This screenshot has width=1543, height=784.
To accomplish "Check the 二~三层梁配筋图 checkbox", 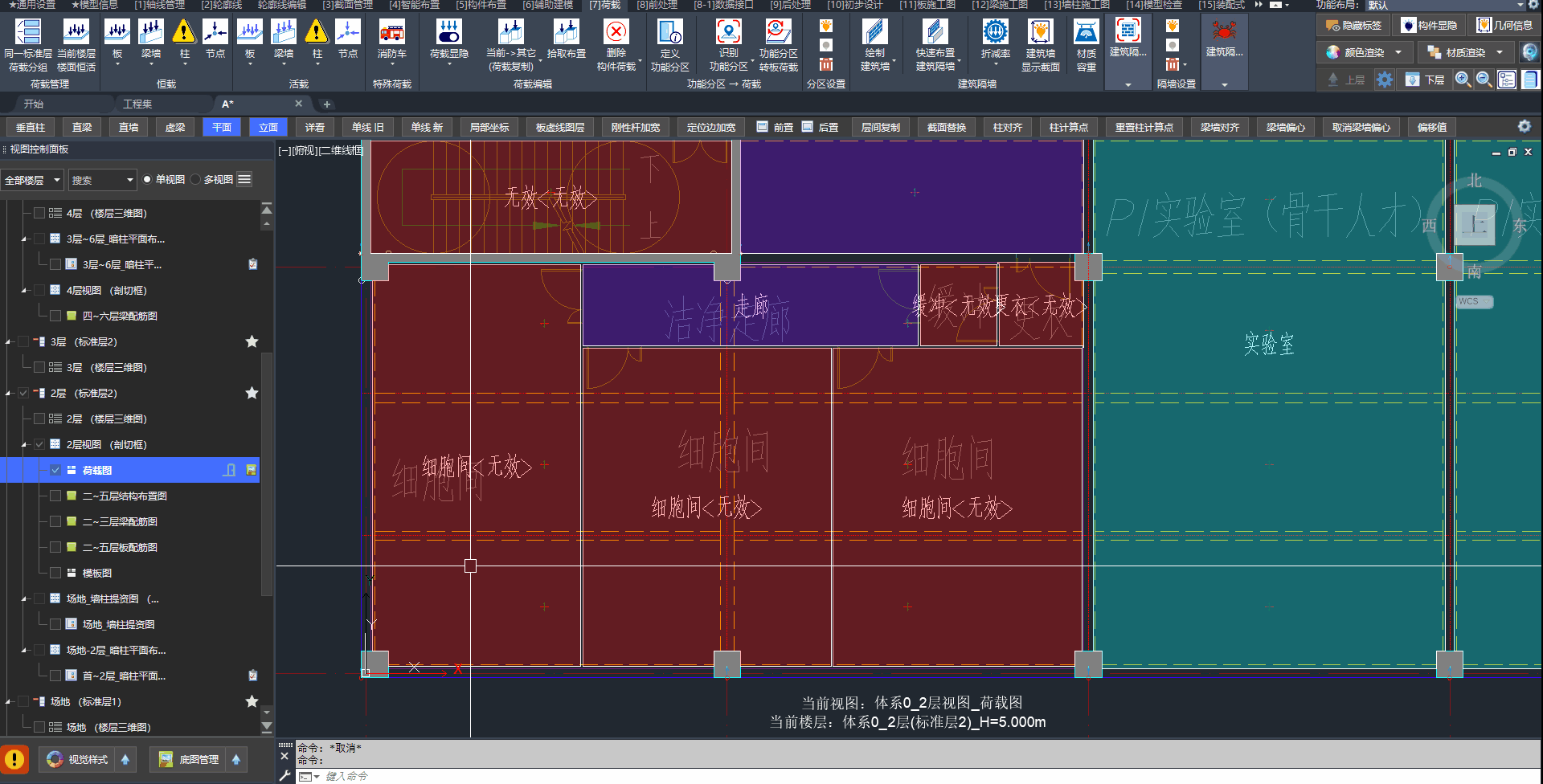I will point(55,521).
